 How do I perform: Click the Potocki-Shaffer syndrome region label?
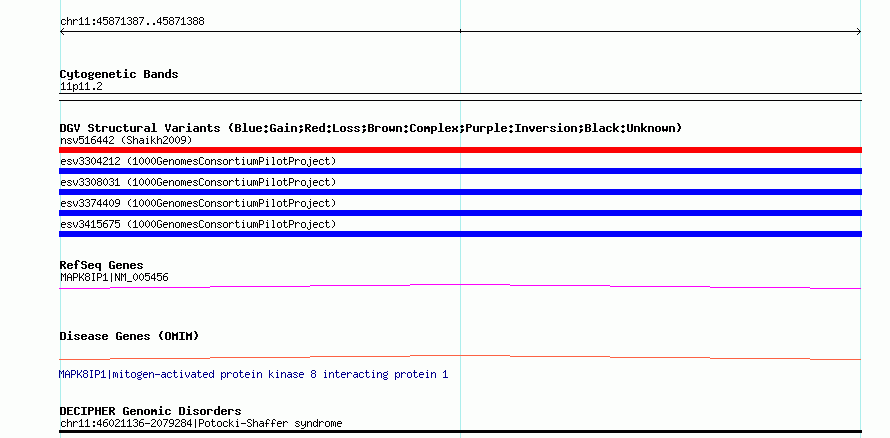pyautogui.click(x=201, y=424)
